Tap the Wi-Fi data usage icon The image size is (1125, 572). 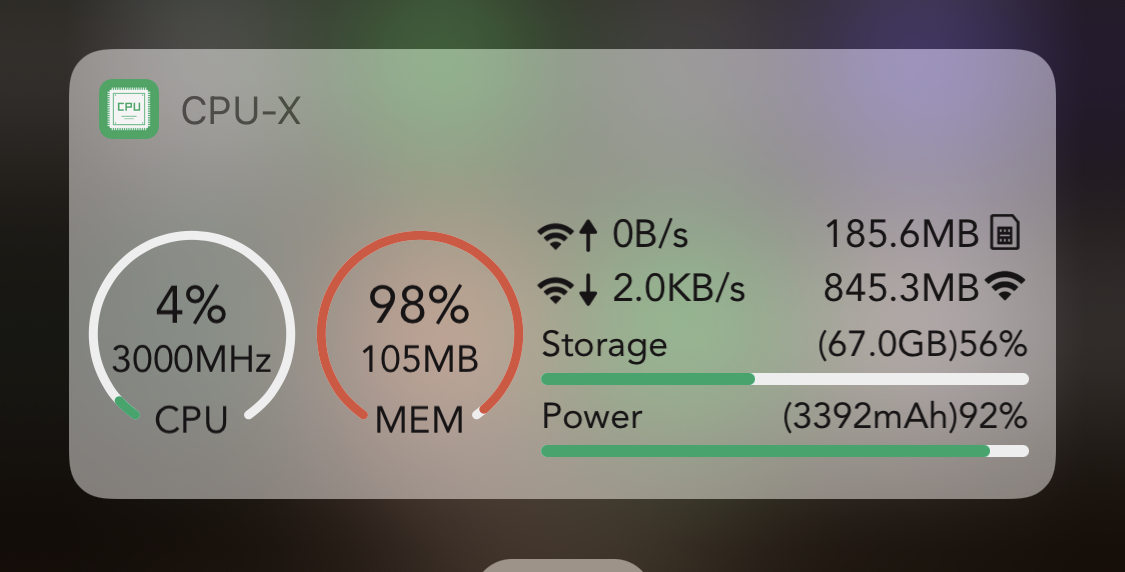tap(1005, 286)
